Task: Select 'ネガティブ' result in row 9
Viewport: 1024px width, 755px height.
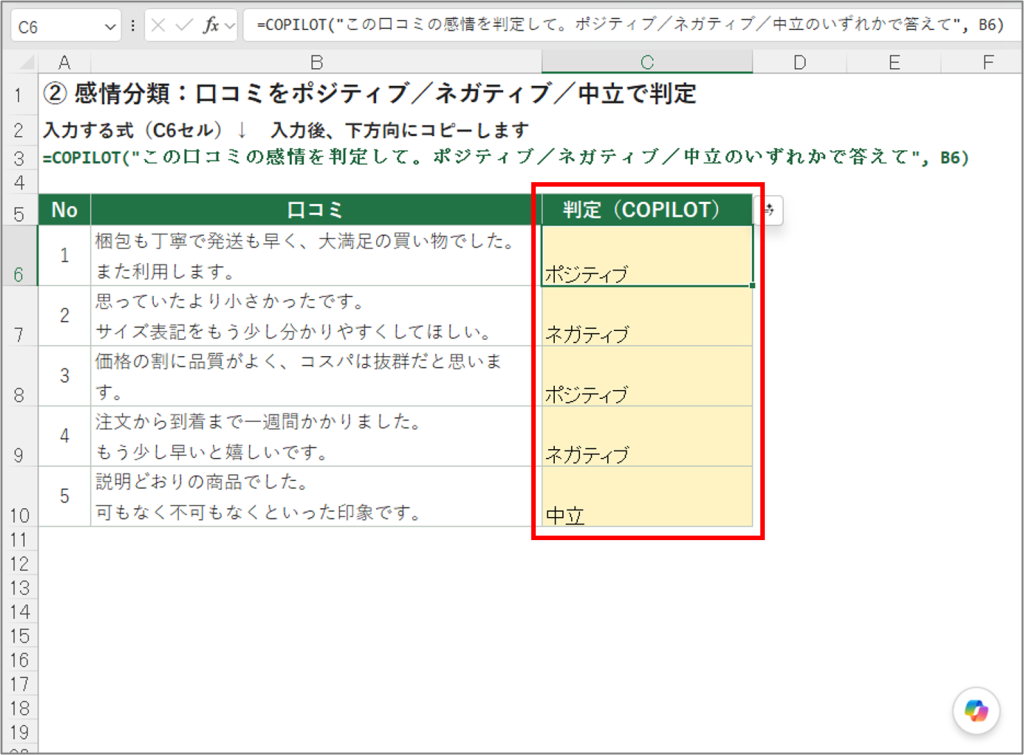Action: click(x=647, y=436)
